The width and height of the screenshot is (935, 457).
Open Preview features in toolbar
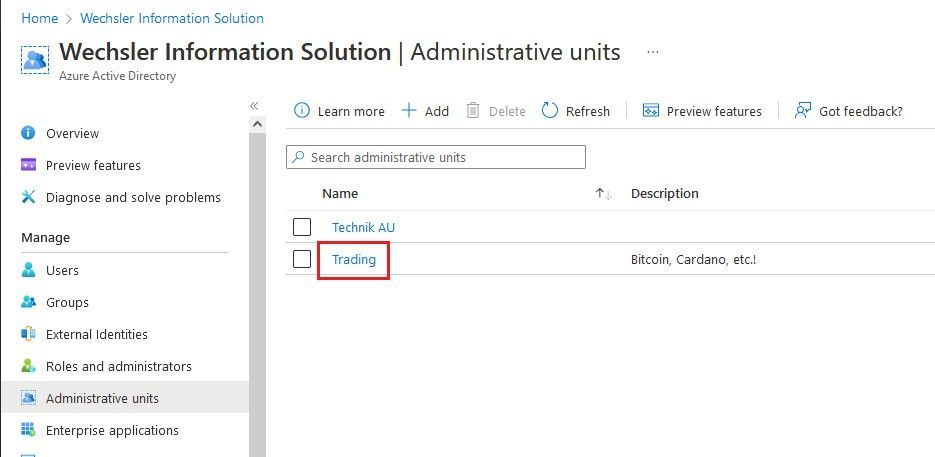702,111
